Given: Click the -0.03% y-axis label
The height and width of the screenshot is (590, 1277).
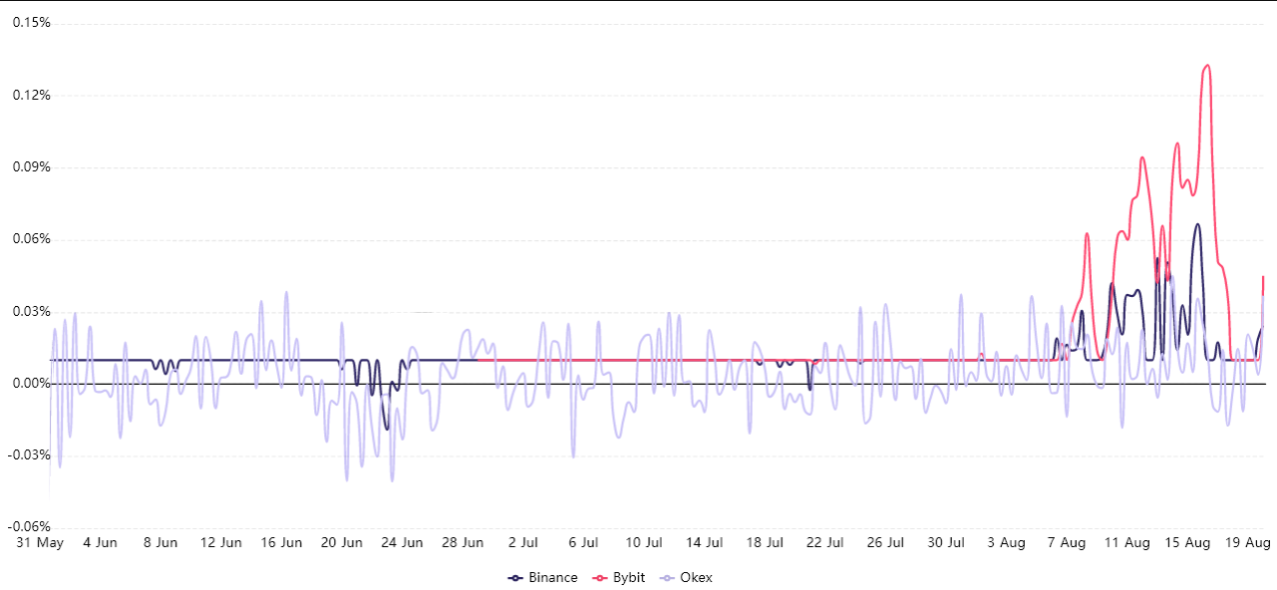Looking at the screenshot, I should pos(29,455).
